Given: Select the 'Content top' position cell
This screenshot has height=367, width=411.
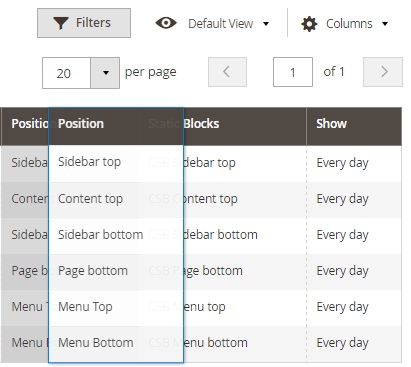Looking at the screenshot, I should pyautogui.click(x=116, y=200).
